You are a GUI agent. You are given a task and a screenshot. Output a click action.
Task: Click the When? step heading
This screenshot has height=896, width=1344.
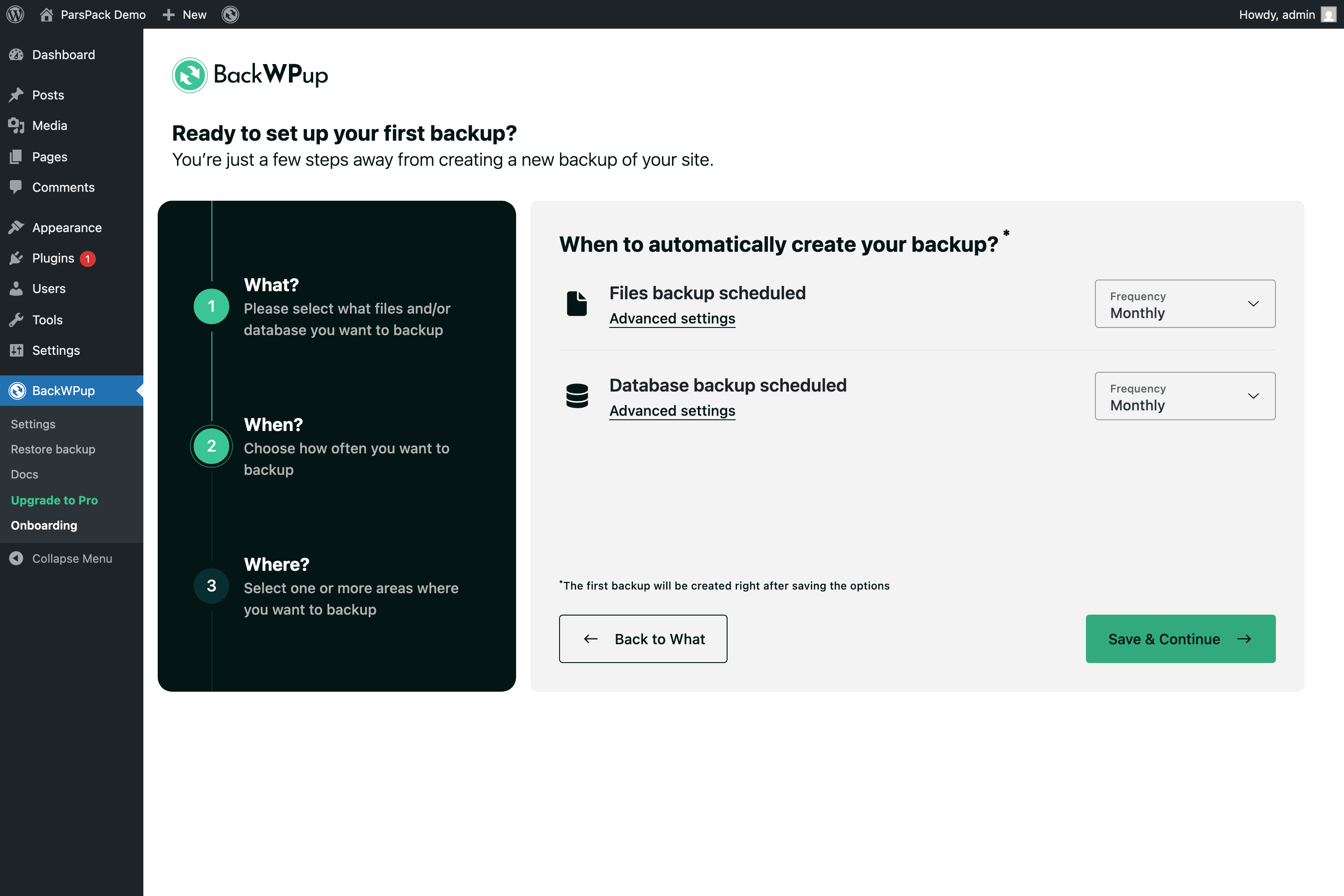click(273, 425)
